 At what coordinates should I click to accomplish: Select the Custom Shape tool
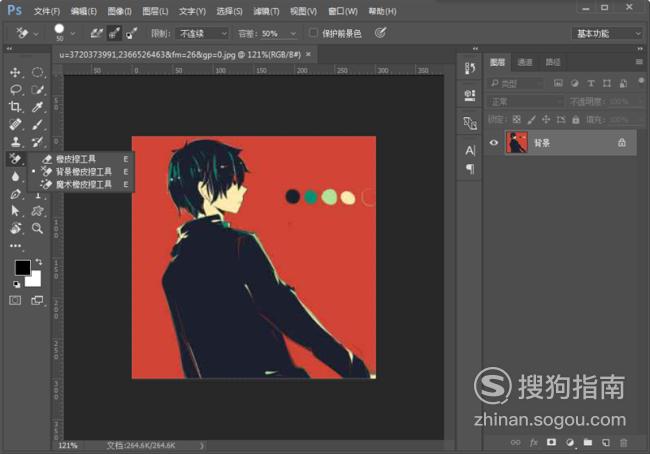tap(37, 211)
